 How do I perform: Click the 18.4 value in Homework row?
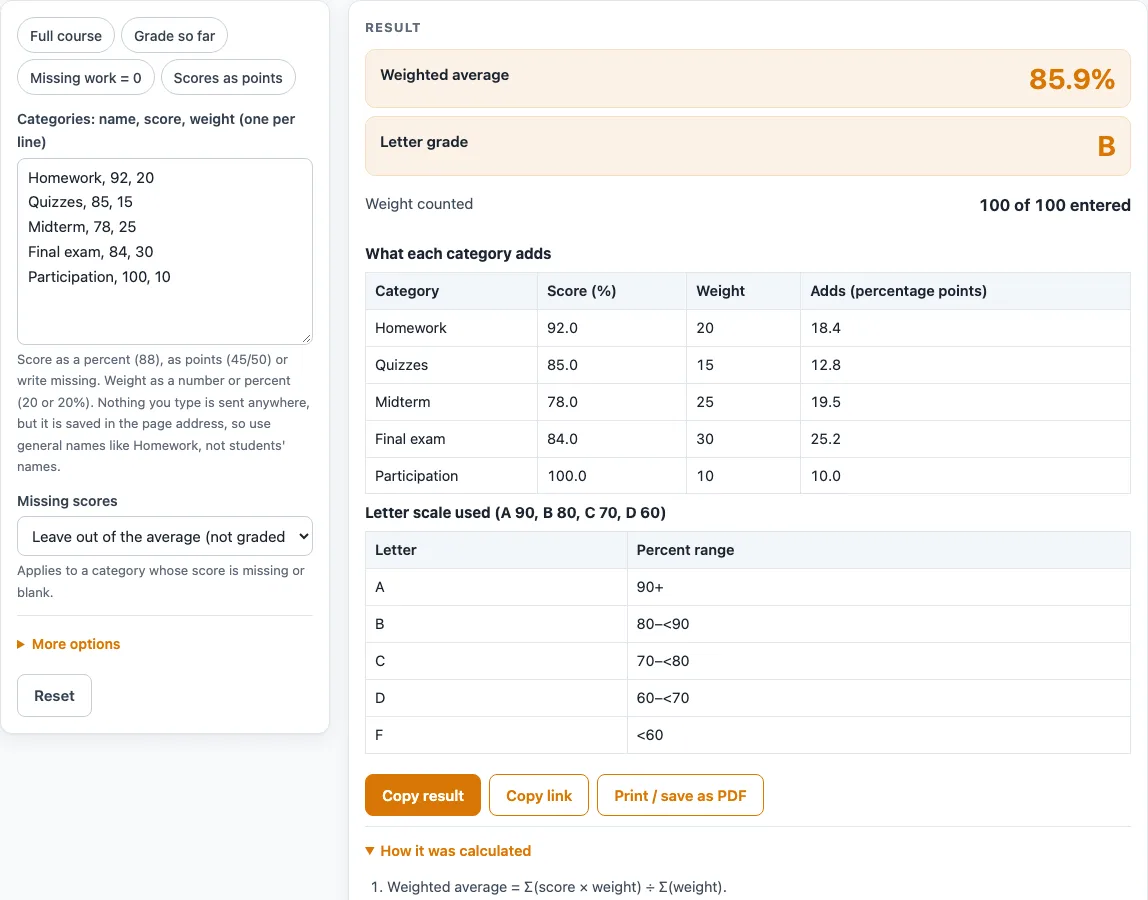pyautogui.click(x=825, y=328)
